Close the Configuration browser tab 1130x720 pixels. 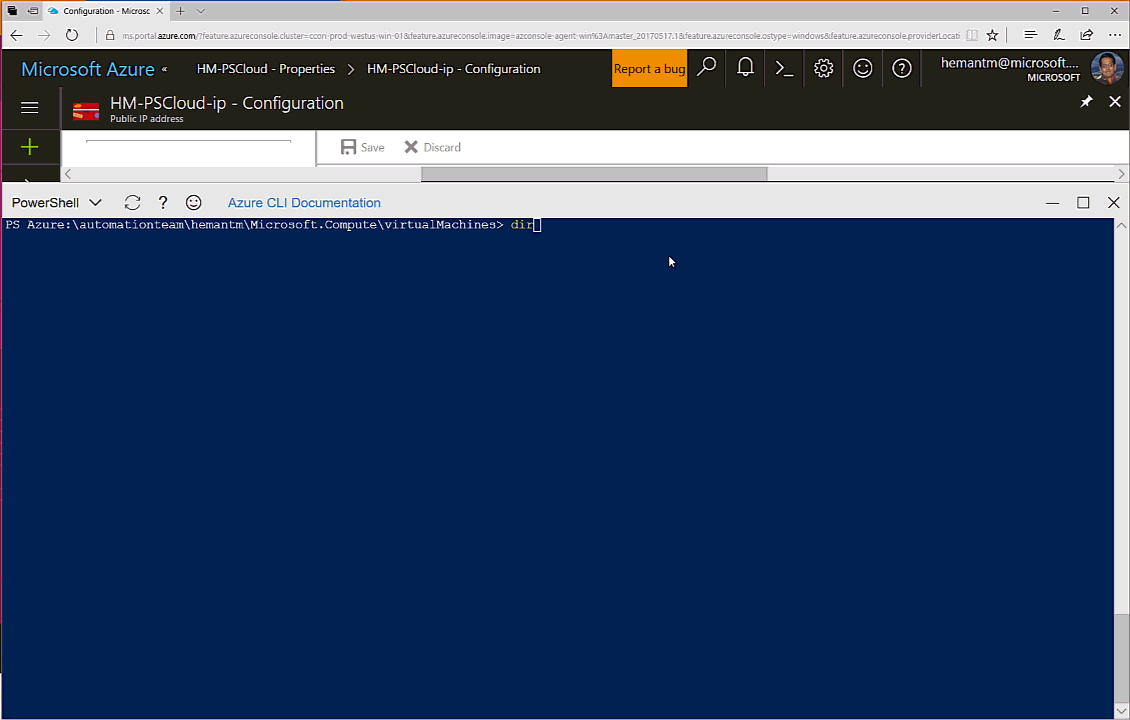(160, 11)
